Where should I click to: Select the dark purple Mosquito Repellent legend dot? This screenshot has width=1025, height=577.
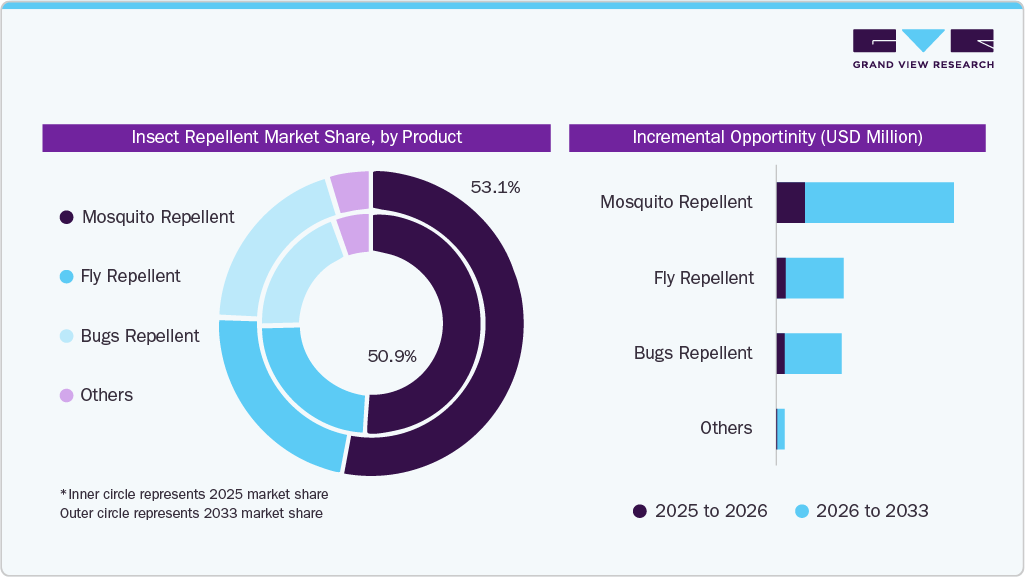tap(64, 217)
